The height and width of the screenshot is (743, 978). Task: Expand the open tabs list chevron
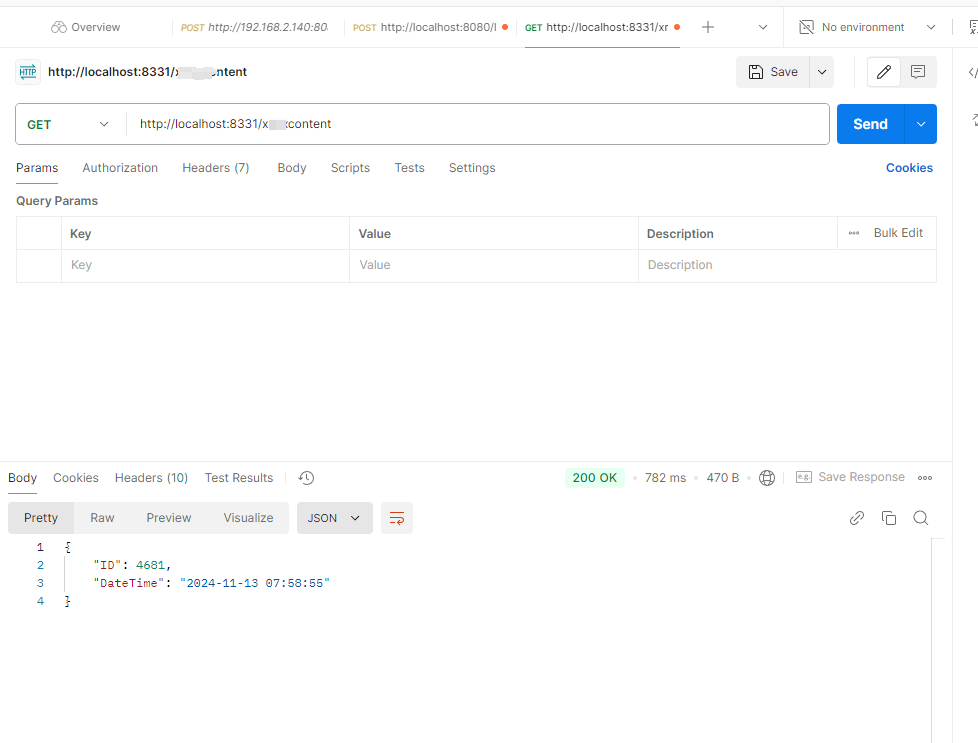(x=763, y=27)
